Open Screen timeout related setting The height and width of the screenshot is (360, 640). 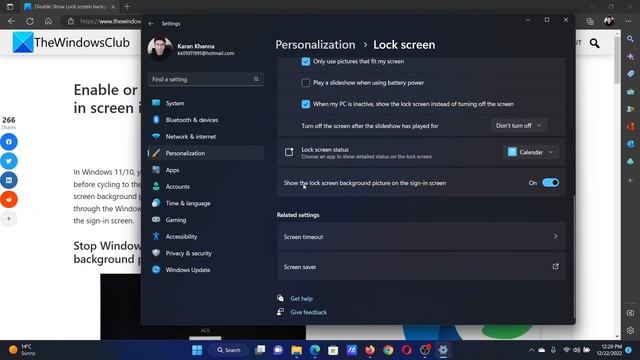(x=421, y=237)
